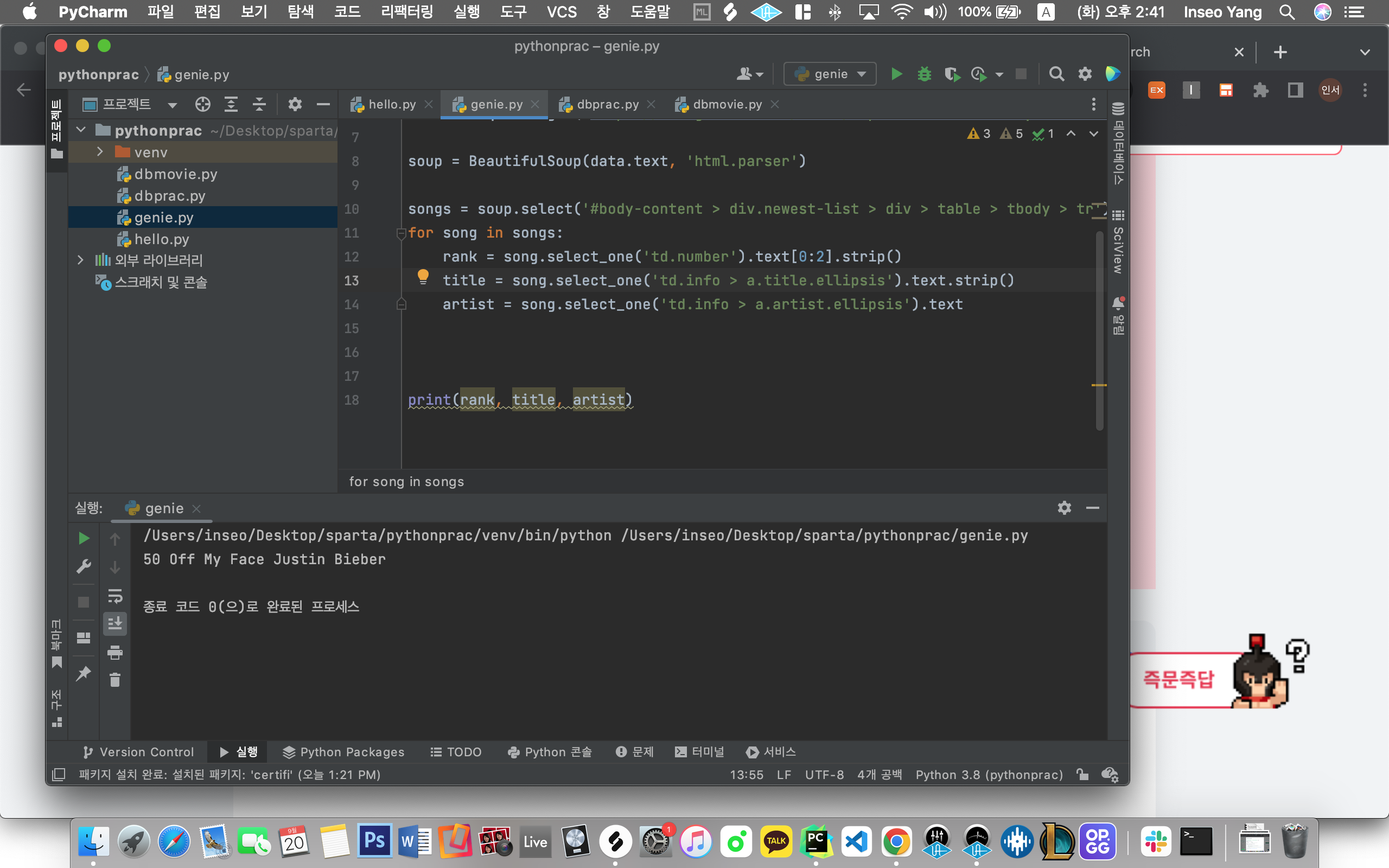Image resolution: width=1389 pixels, height=868 pixels.
Task: Click the JetBrains Toolbox icon in the toolbar
Action: pyautogui.click(x=1112, y=74)
